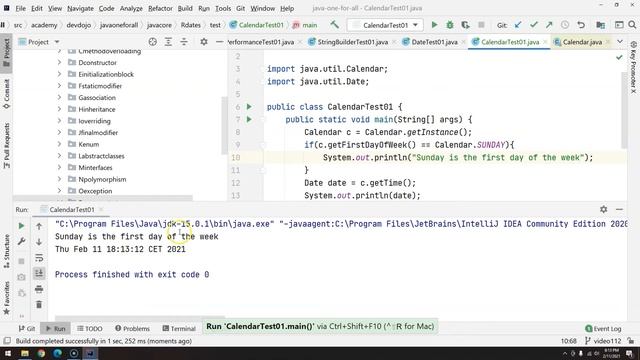640x360 pixels.
Task: Open Chrome from taskbar
Action: point(41,353)
